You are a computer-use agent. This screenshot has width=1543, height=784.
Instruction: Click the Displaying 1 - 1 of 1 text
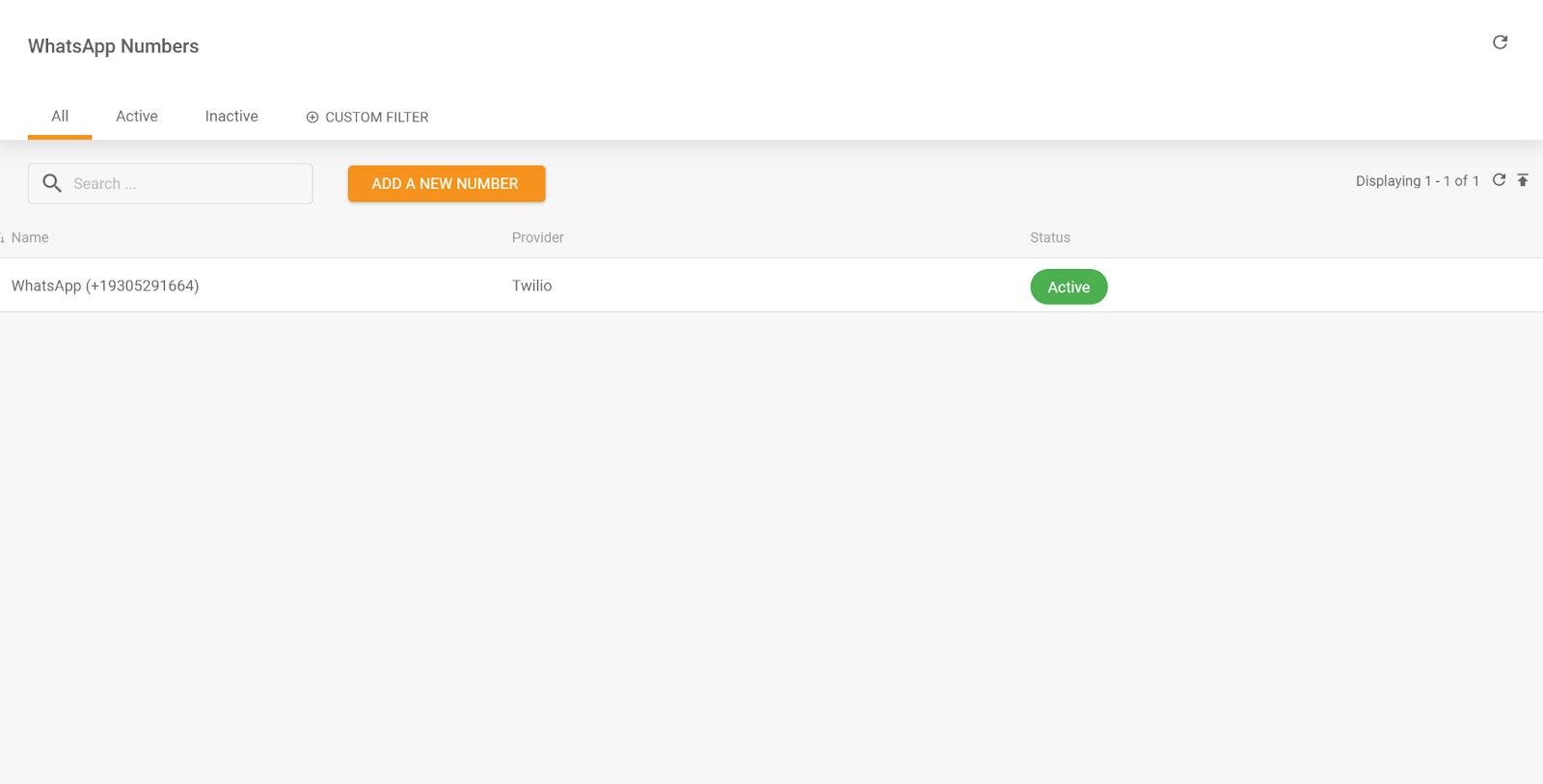pos(1417,181)
